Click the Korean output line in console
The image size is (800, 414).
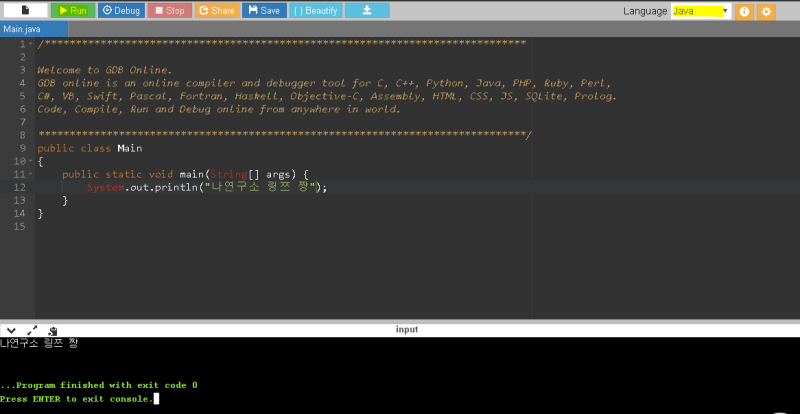[x=39, y=344]
